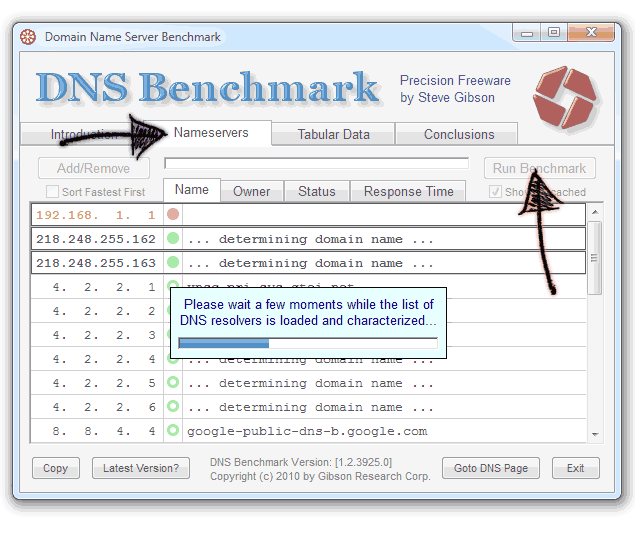Select the 4.2.2.4 address
The width and height of the screenshot is (635, 534).
[x=104, y=359]
